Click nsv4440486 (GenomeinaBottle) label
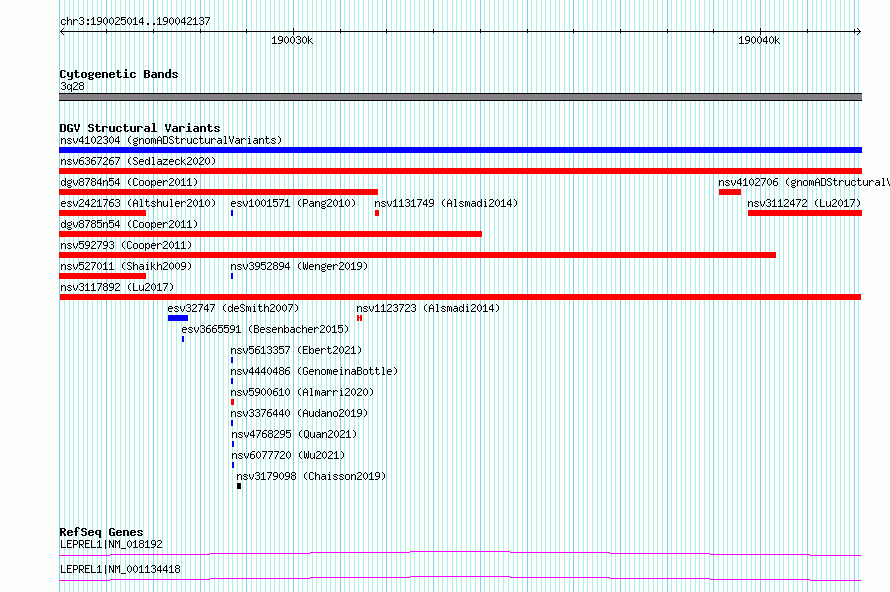Screen dimensions: 890x592 click(314, 371)
